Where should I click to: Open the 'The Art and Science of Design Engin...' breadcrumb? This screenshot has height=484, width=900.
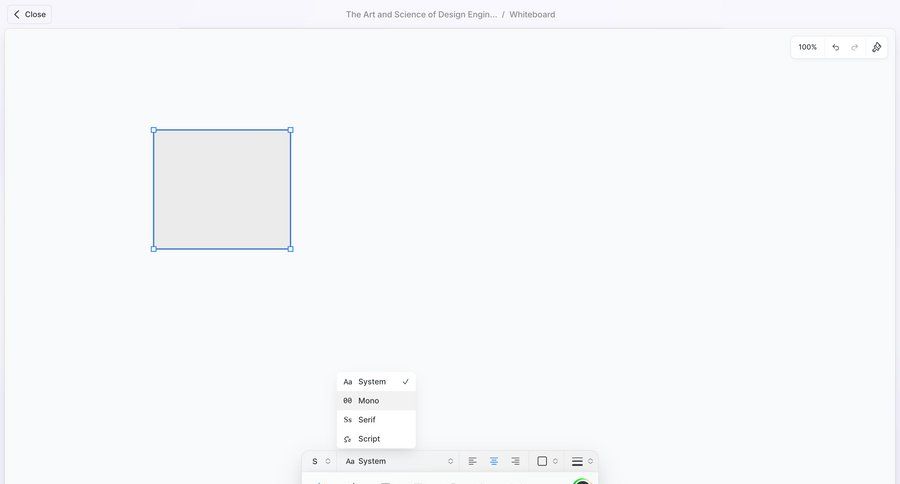(421, 14)
